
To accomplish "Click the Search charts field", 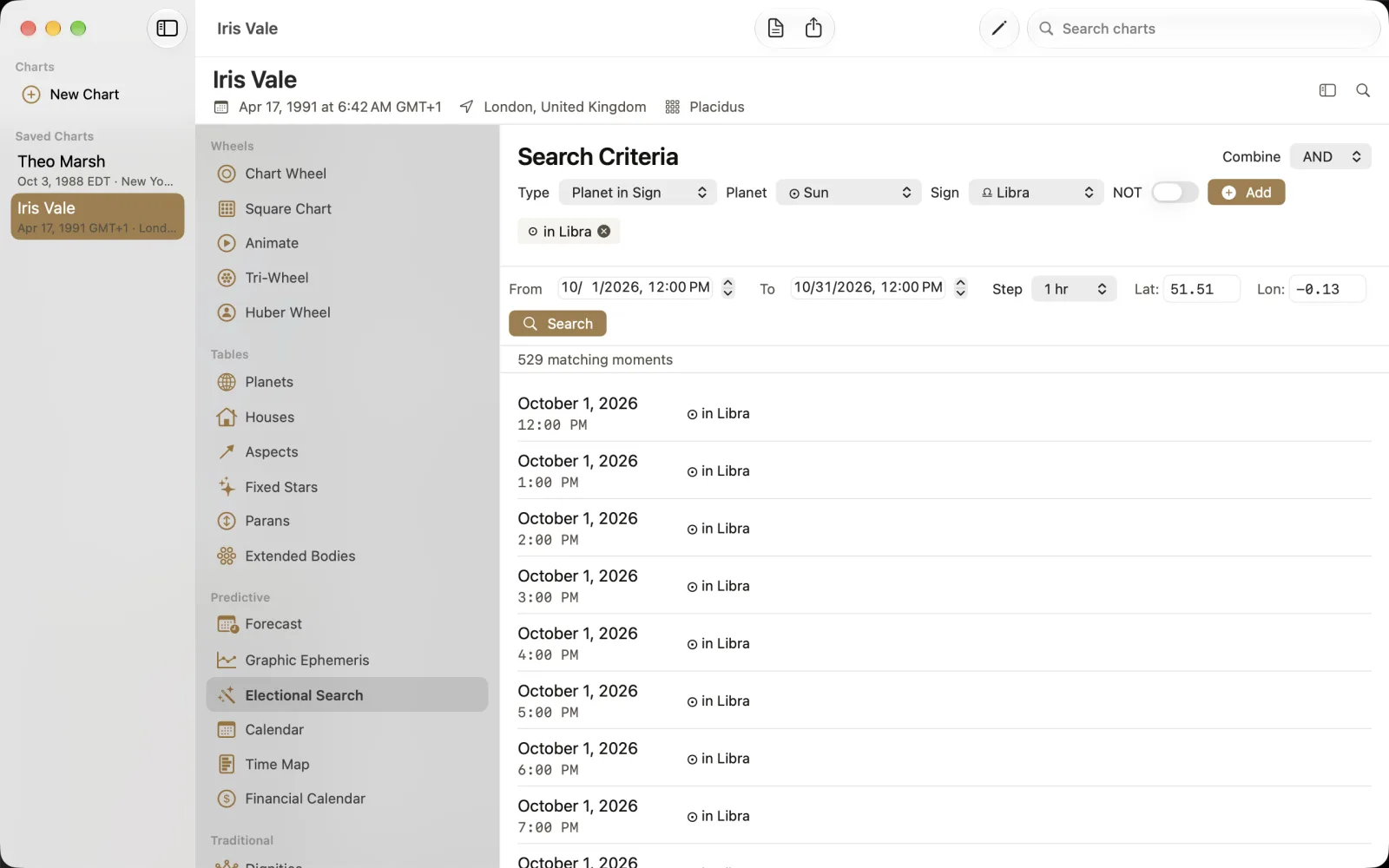I will (1203, 29).
